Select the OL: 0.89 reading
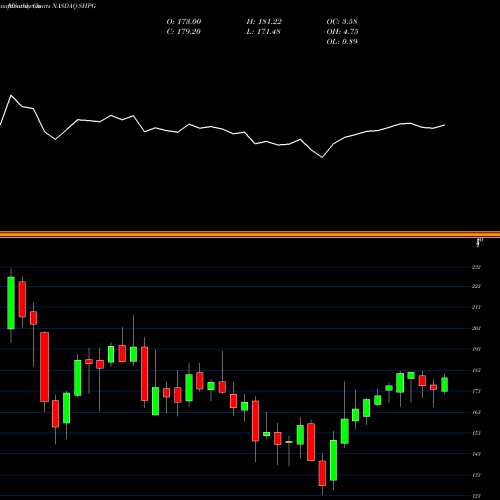 pyautogui.click(x=342, y=42)
